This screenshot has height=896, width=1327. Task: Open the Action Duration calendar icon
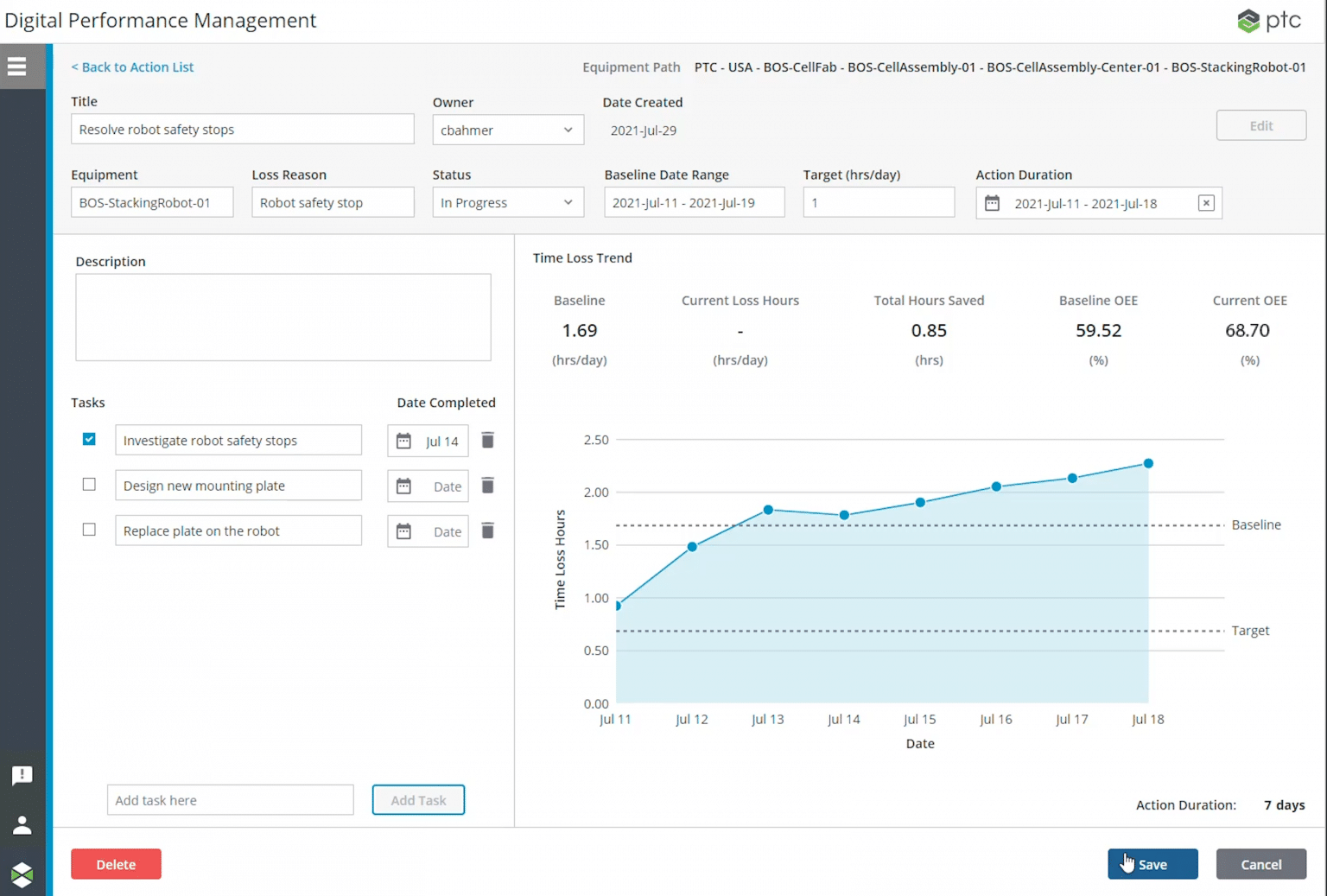[x=991, y=202]
